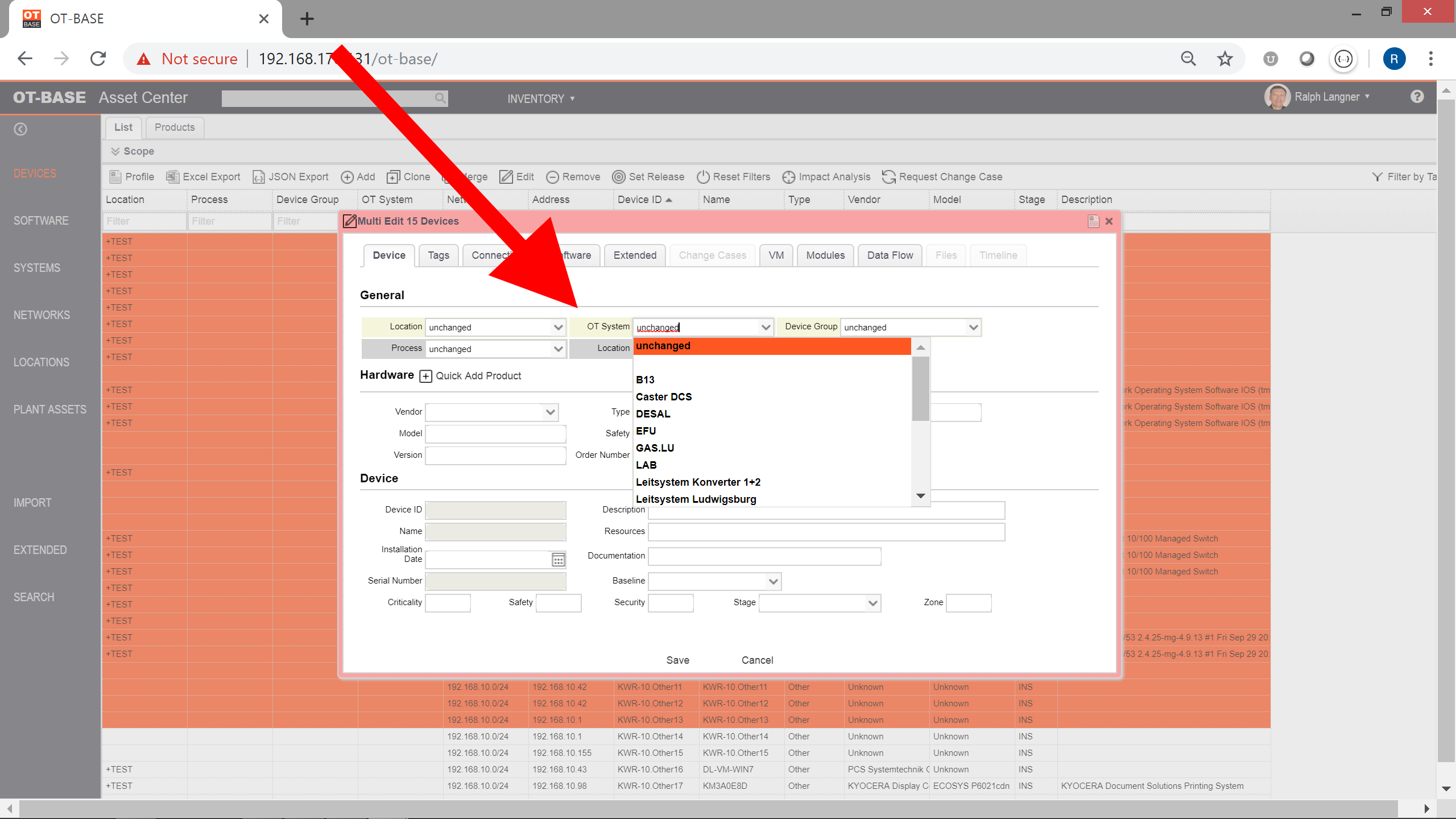Click Excel Export in the toolbar
The height and width of the screenshot is (819, 1456).
pyautogui.click(x=203, y=177)
